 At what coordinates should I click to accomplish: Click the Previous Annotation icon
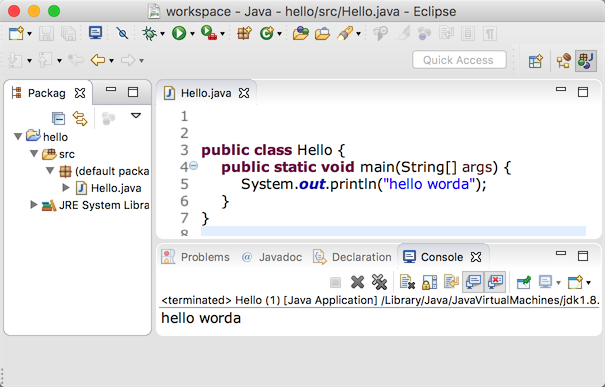pos(45,60)
